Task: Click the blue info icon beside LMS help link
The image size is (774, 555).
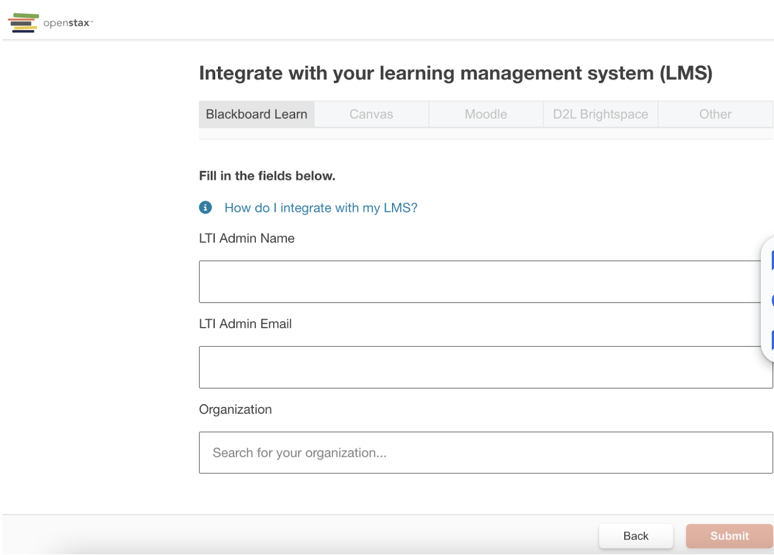Action: coord(205,207)
